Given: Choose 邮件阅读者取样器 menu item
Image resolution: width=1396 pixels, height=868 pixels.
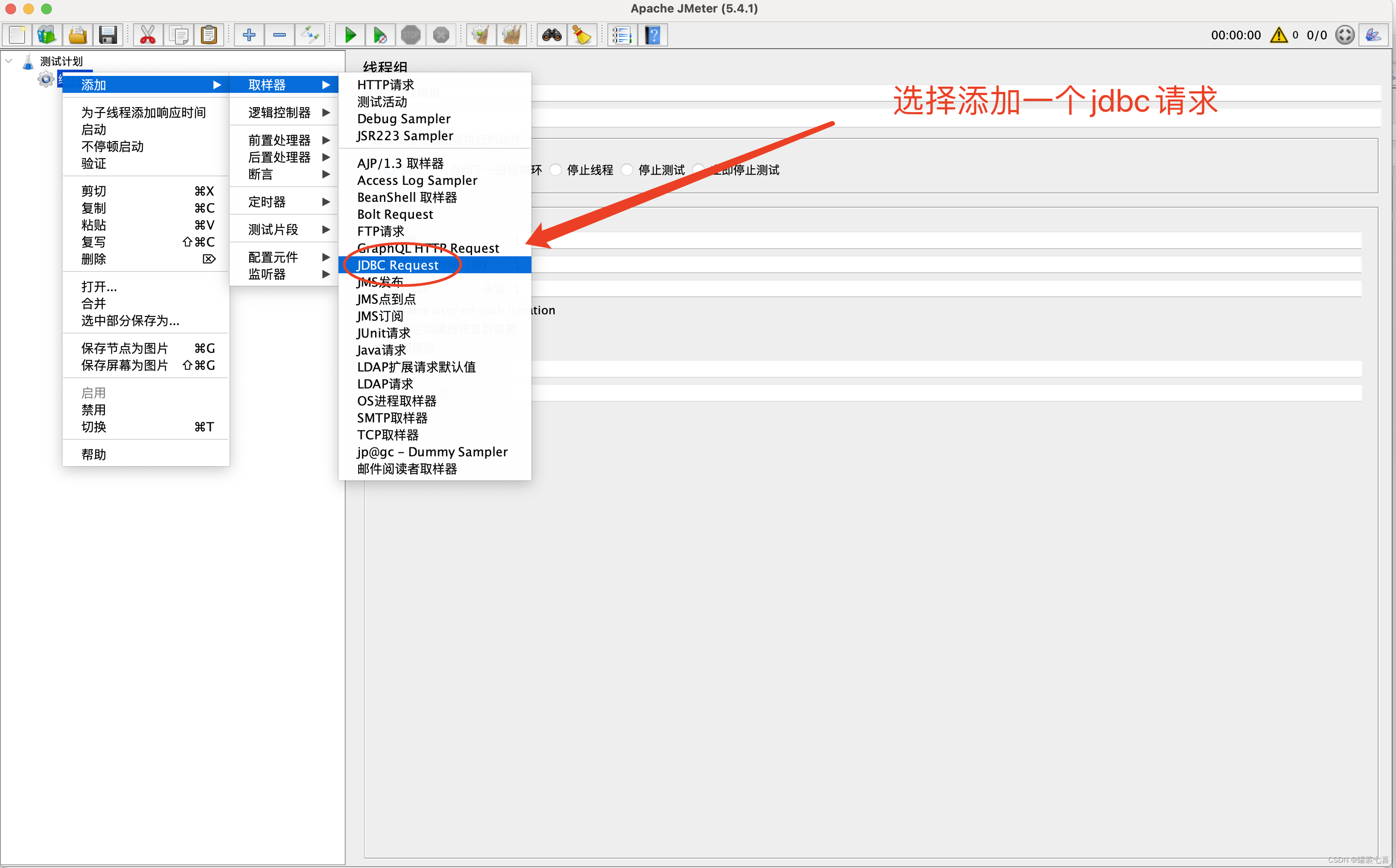Looking at the screenshot, I should pos(435,469).
